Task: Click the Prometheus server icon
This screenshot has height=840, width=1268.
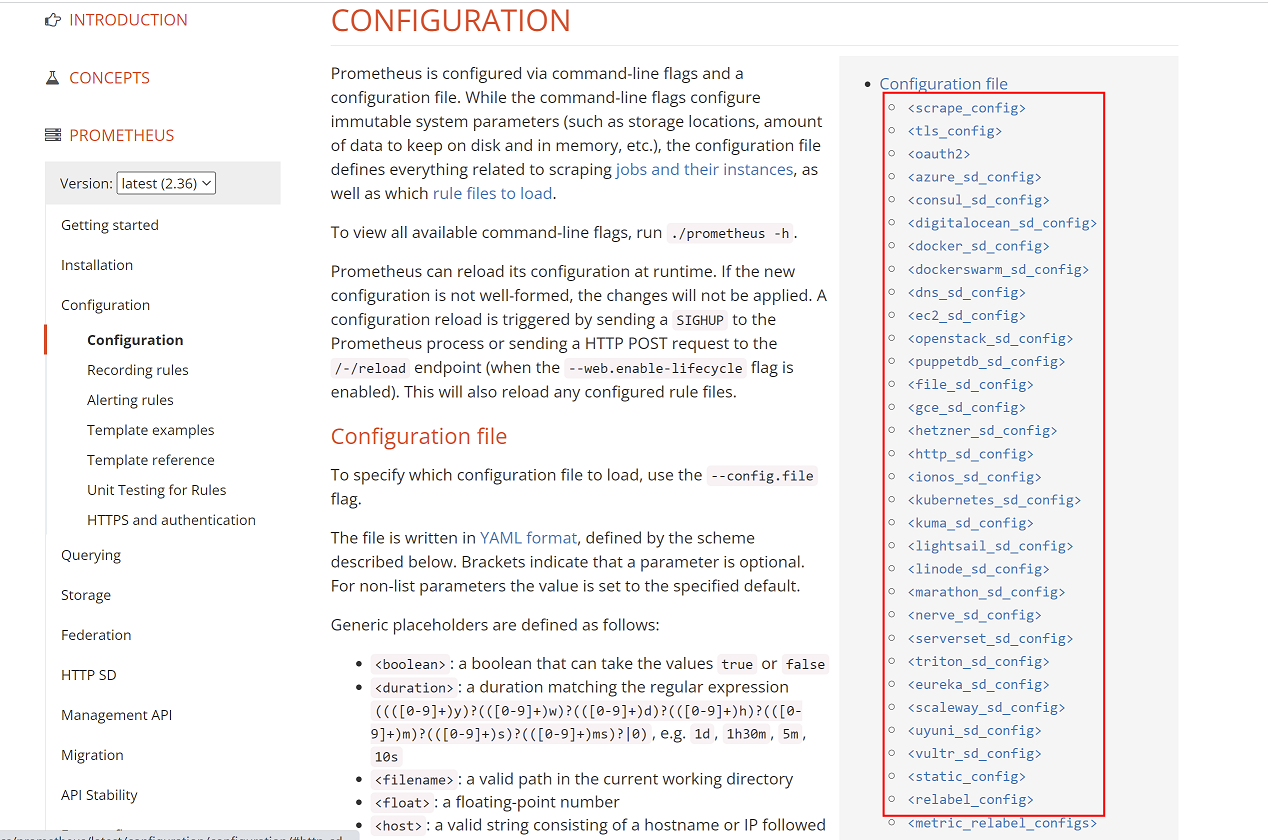Action: [53, 136]
